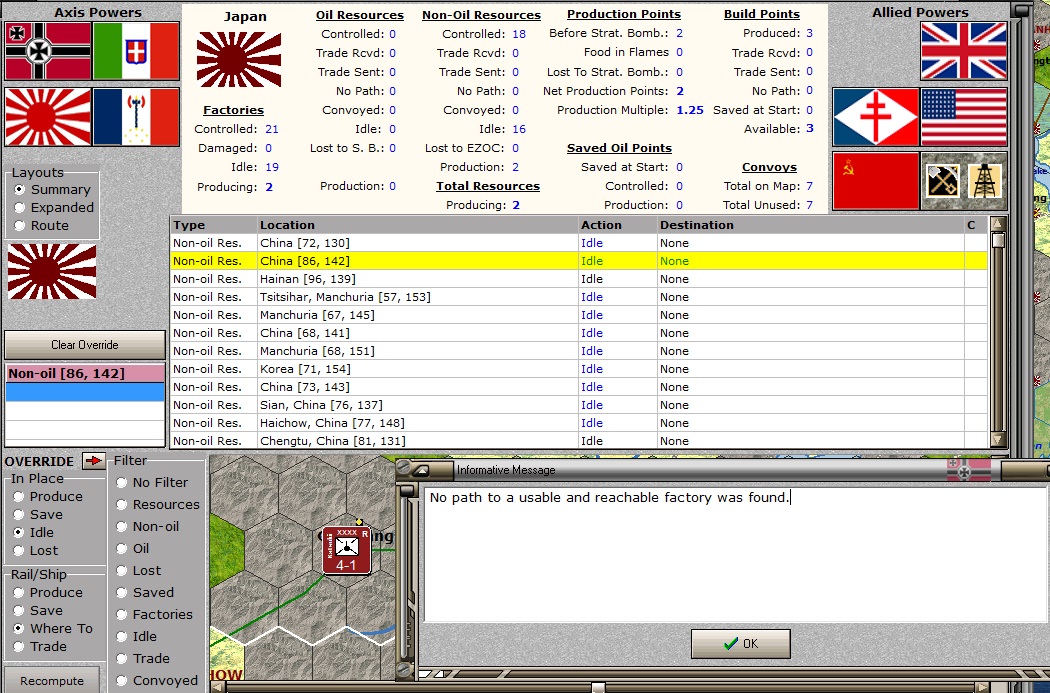Select the Free France Lorraine cross flag
Image resolution: width=1050 pixels, height=693 pixels.
[x=876, y=117]
